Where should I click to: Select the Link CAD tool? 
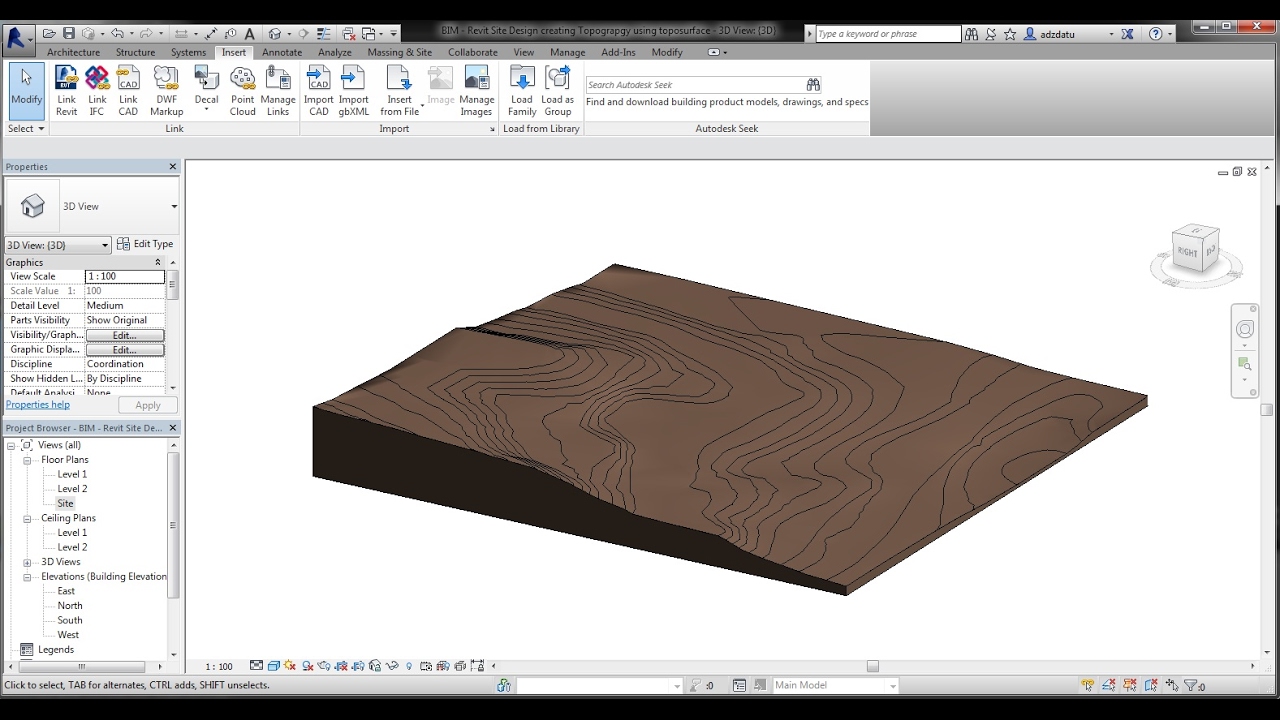pos(128,90)
